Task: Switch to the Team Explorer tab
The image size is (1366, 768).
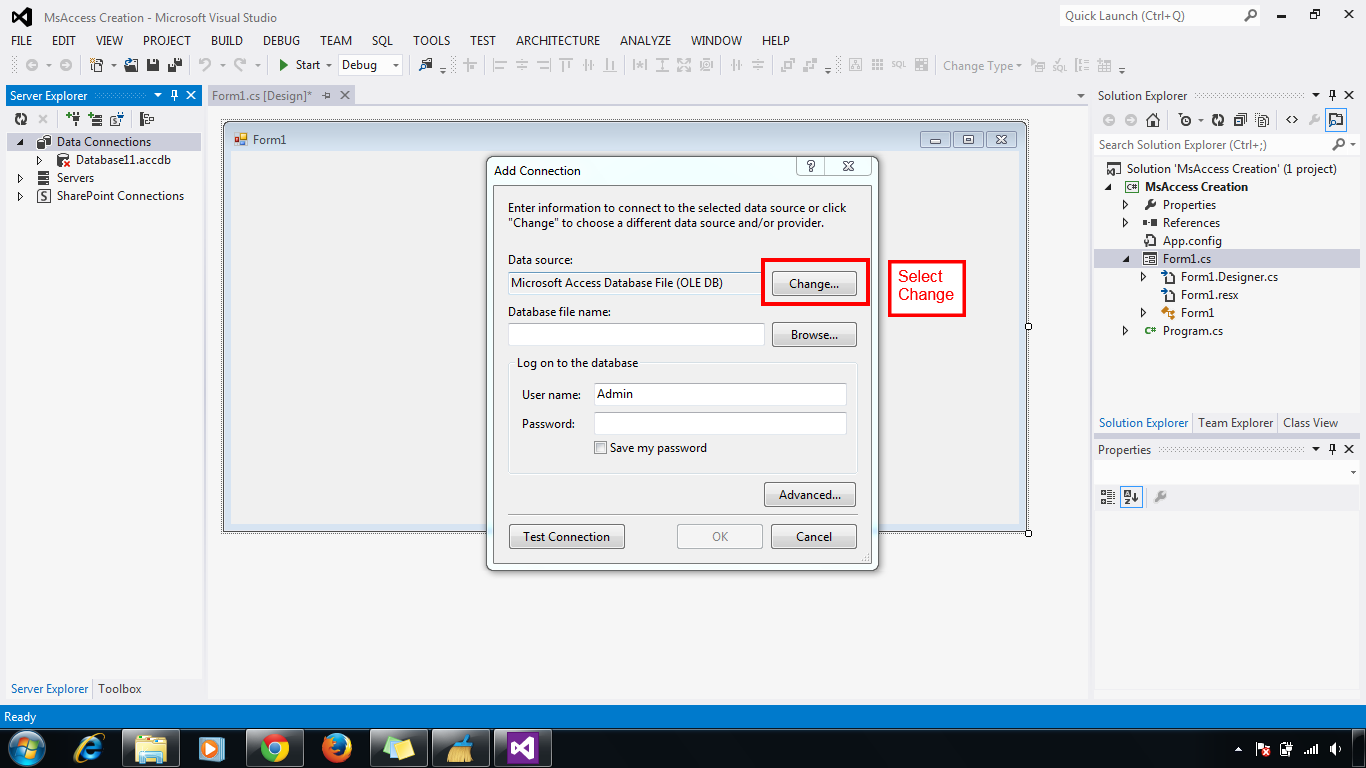Action: click(1234, 422)
